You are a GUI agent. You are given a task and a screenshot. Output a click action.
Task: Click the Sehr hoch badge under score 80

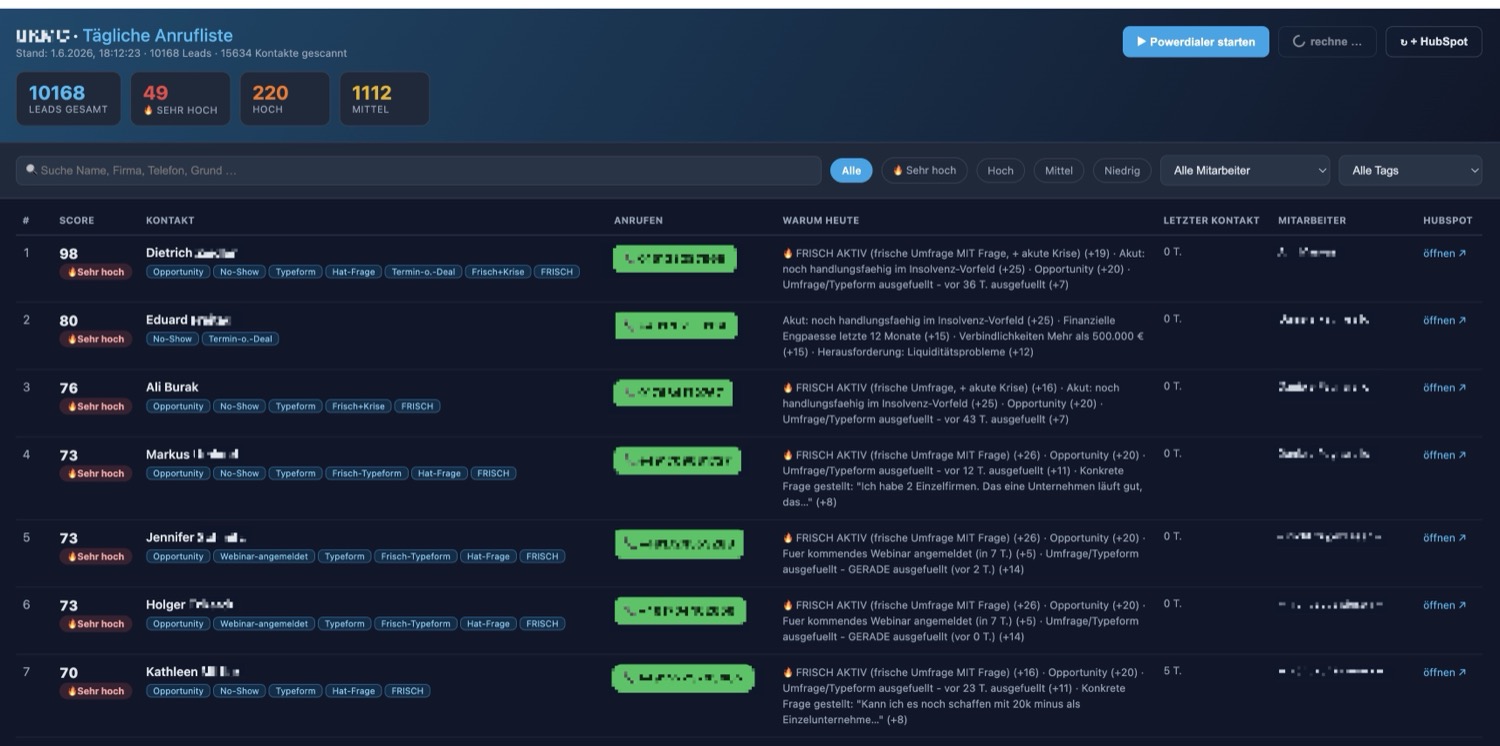tap(96, 339)
